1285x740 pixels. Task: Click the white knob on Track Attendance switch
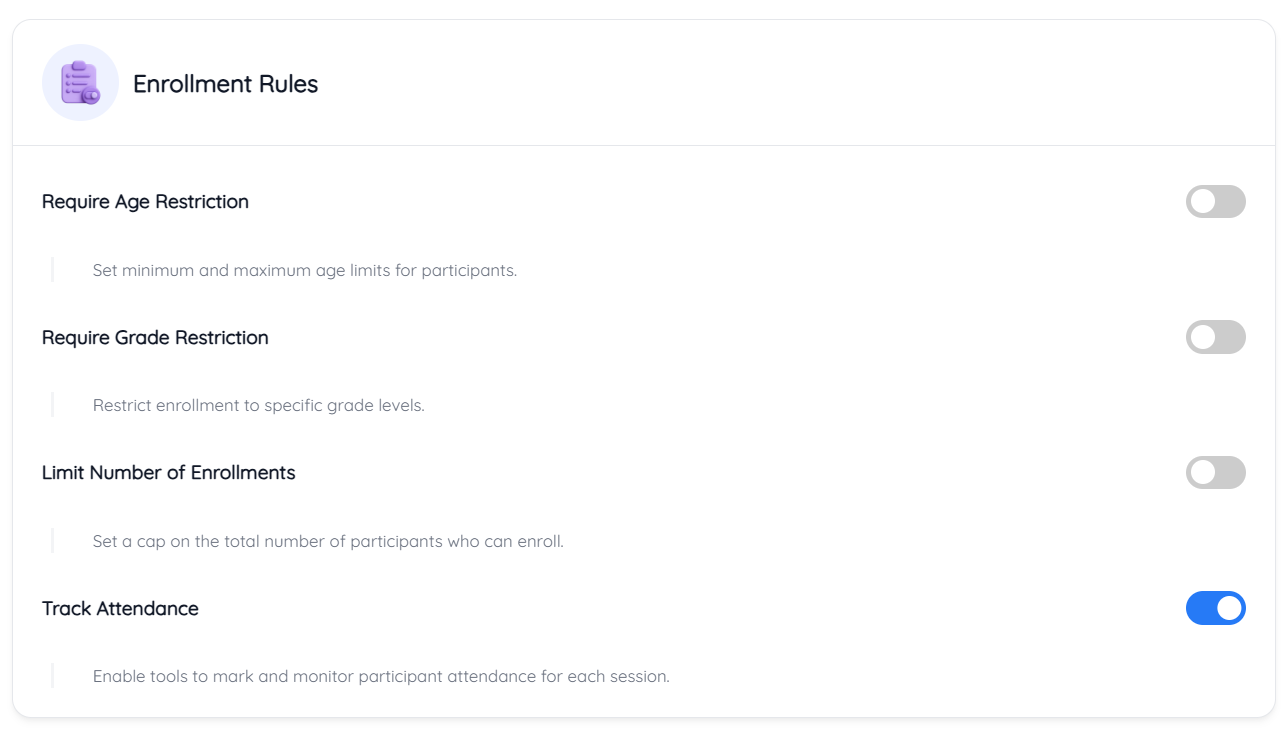(1229, 608)
